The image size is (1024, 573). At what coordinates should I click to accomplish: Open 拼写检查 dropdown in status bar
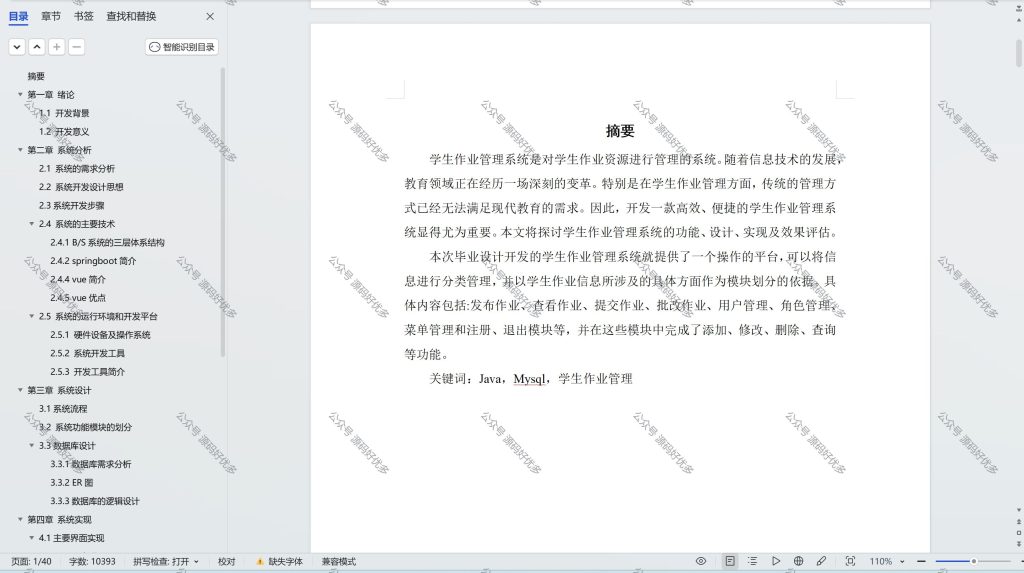click(166, 561)
